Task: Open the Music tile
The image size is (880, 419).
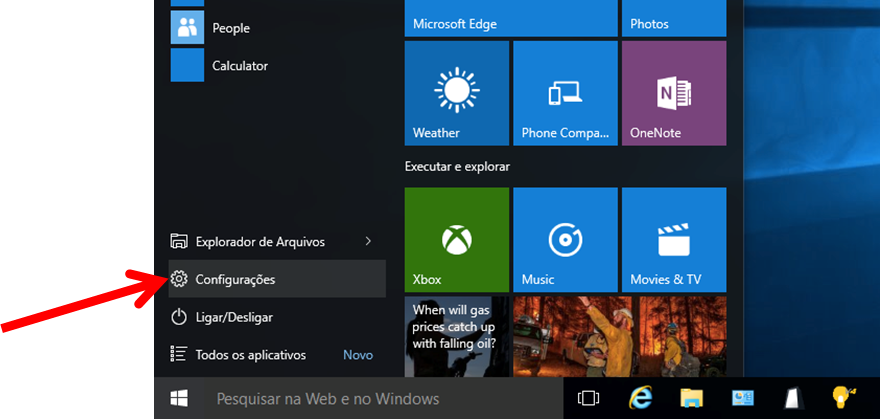Action: click(565, 240)
